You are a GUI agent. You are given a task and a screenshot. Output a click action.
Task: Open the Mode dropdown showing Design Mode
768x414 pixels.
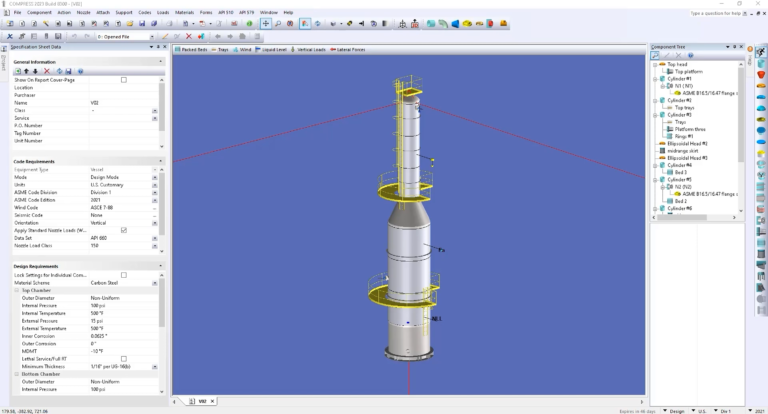tap(155, 177)
